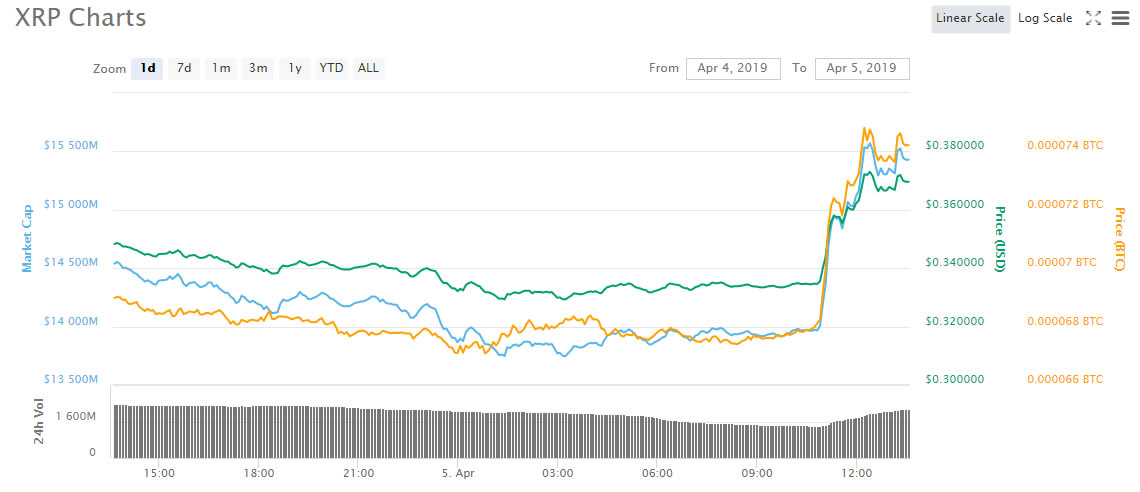Switch to Linear Scale

click(970, 18)
